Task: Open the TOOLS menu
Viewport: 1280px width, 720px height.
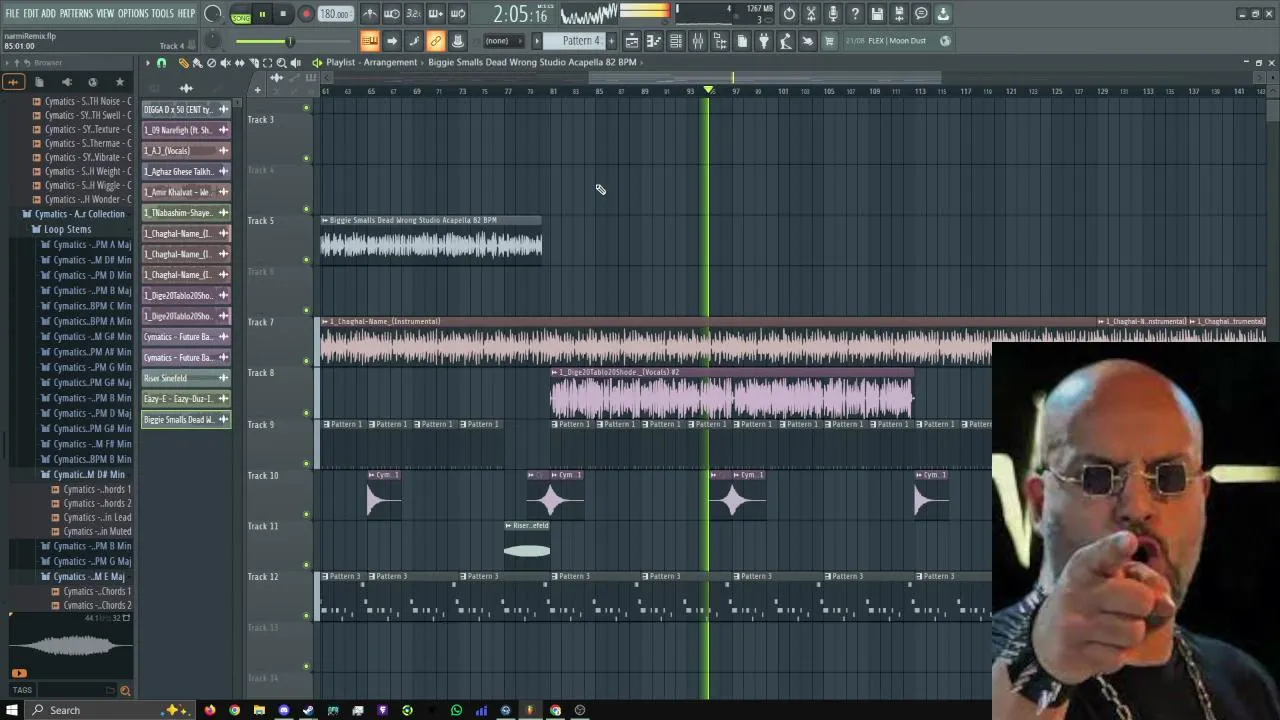Action: coord(163,13)
